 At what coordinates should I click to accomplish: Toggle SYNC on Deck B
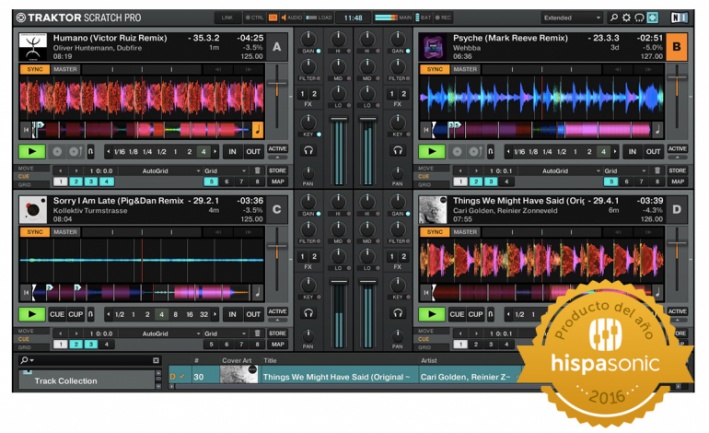tap(435, 69)
